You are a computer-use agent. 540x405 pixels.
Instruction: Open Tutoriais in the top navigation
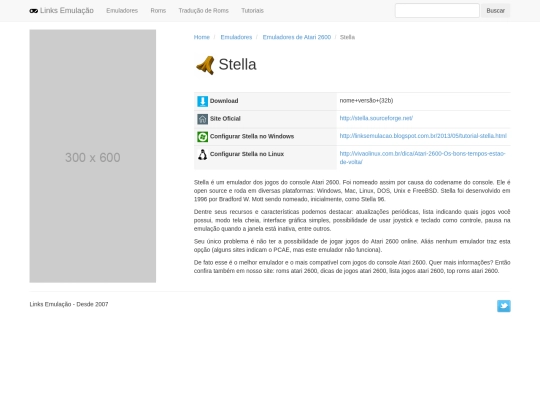point(252,11)
